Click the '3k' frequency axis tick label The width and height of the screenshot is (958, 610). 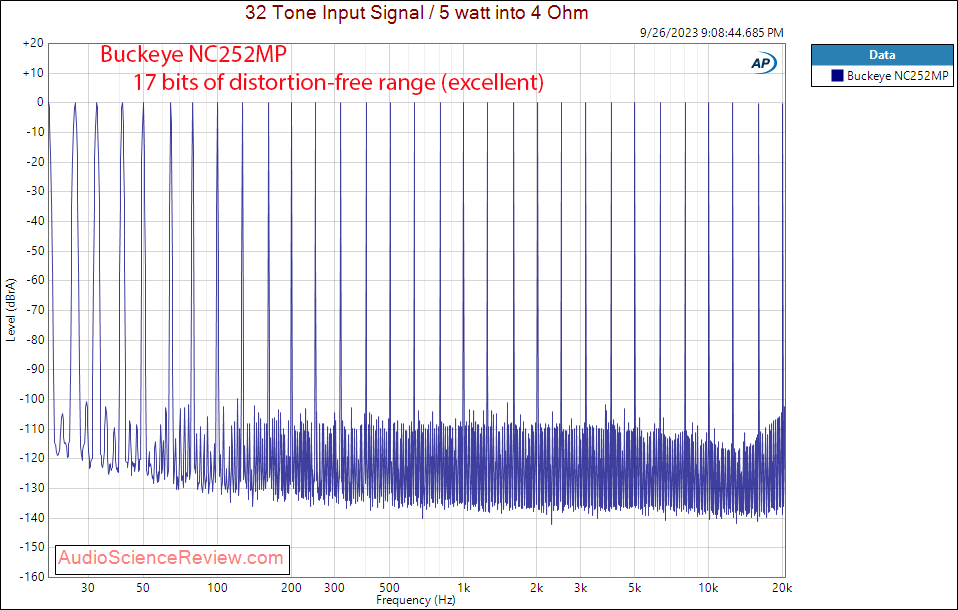[x=580, y=588]
